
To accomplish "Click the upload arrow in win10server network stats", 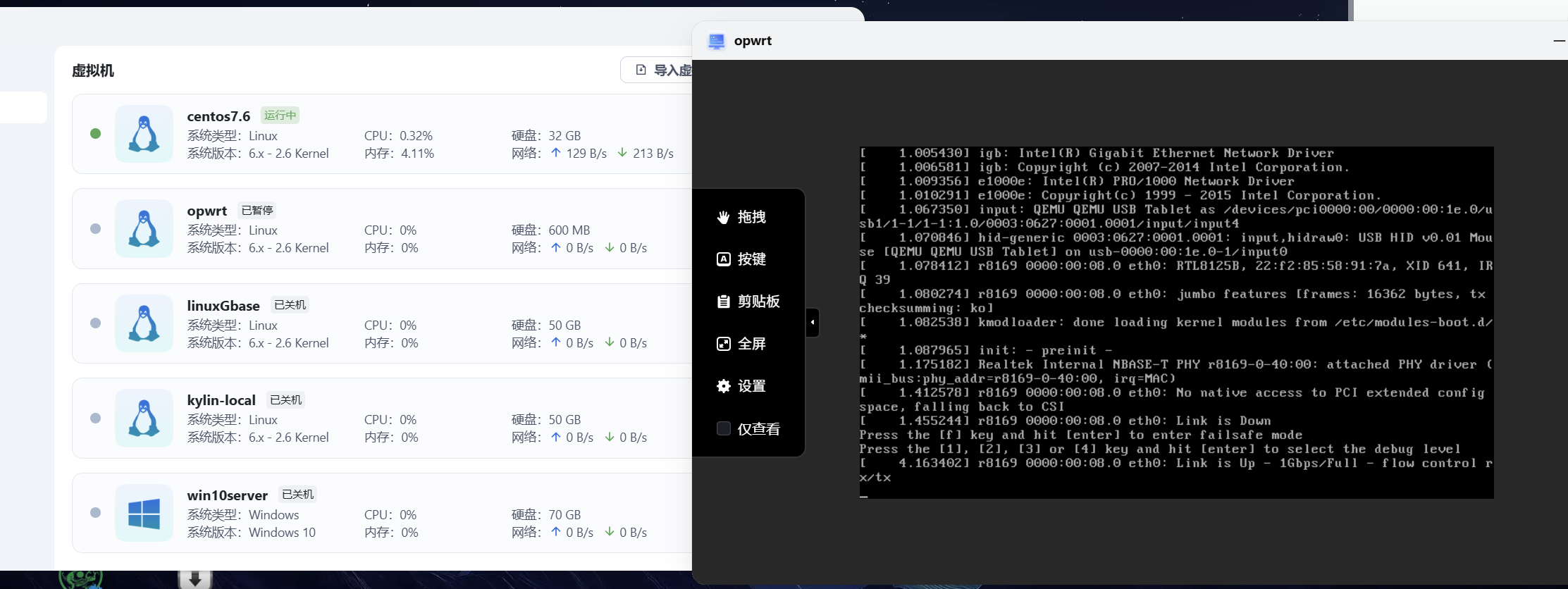I will coord(556,532).
